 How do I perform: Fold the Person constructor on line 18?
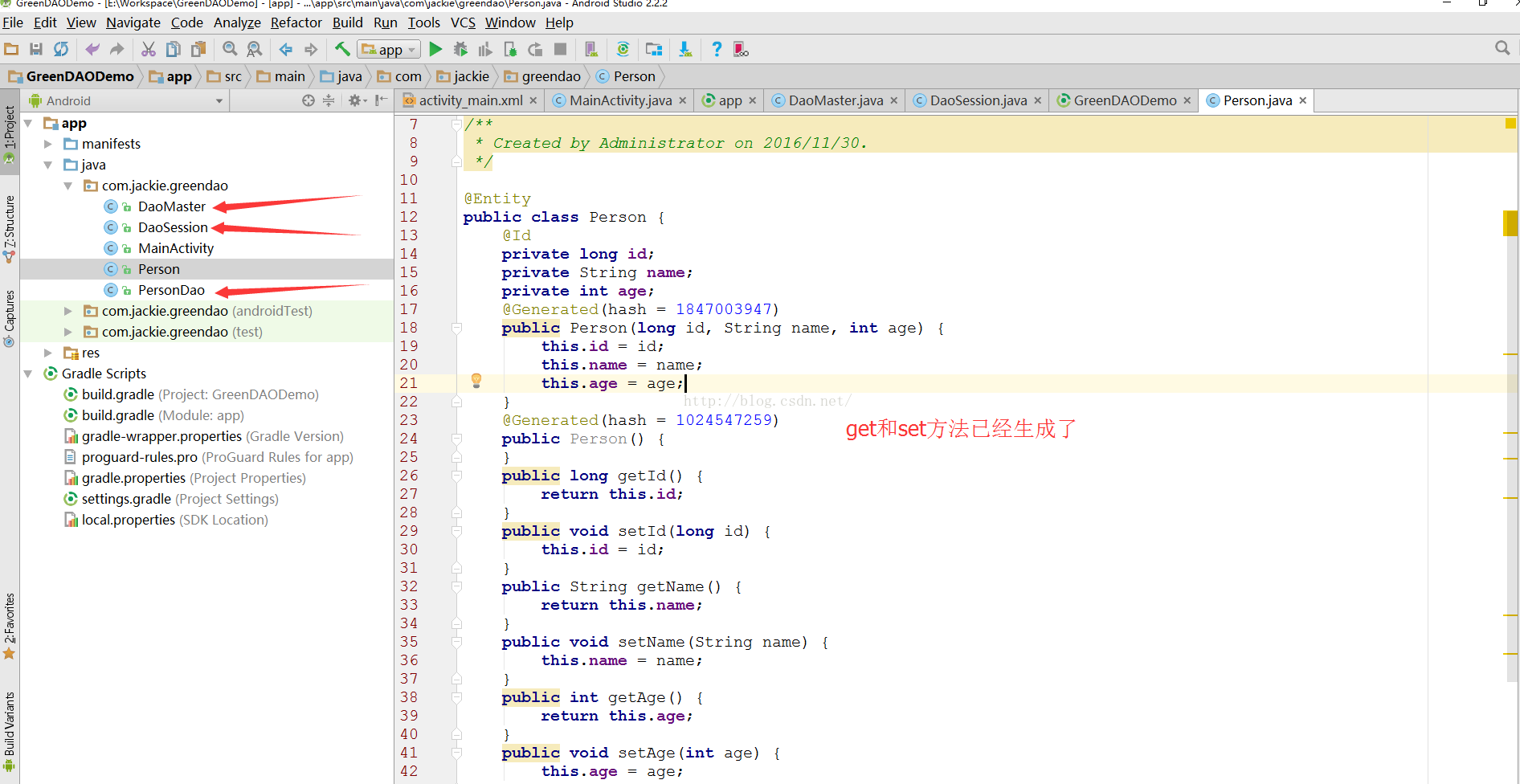456,328
